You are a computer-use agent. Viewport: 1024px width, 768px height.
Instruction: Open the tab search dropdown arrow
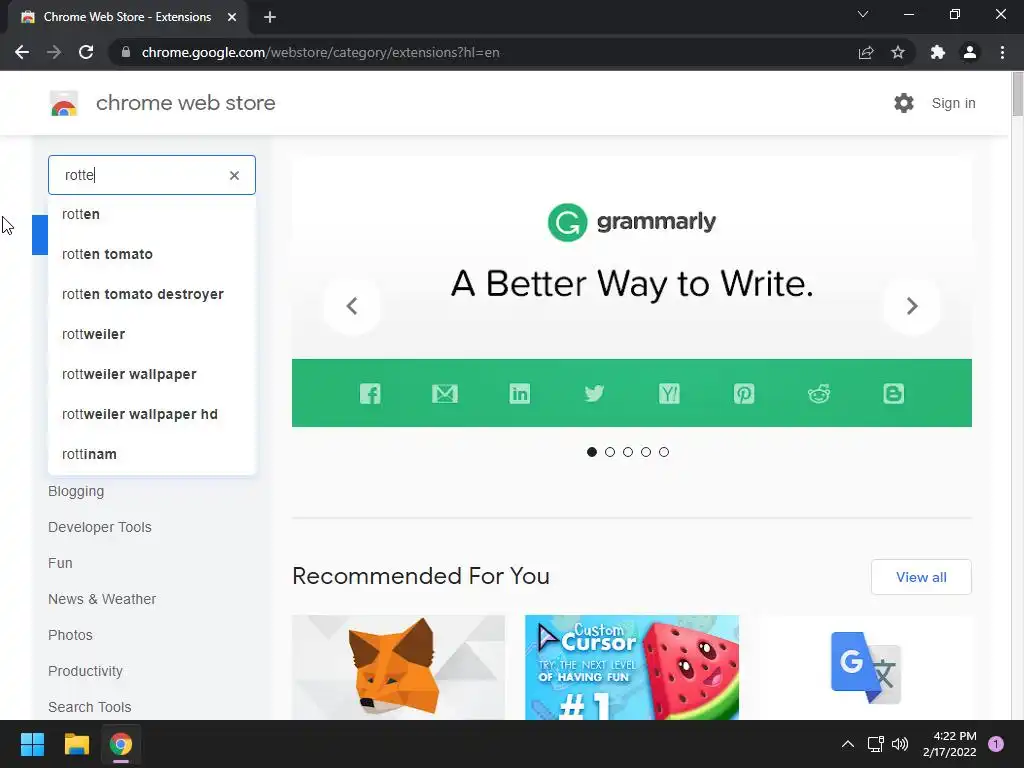(x=863, y=14)
